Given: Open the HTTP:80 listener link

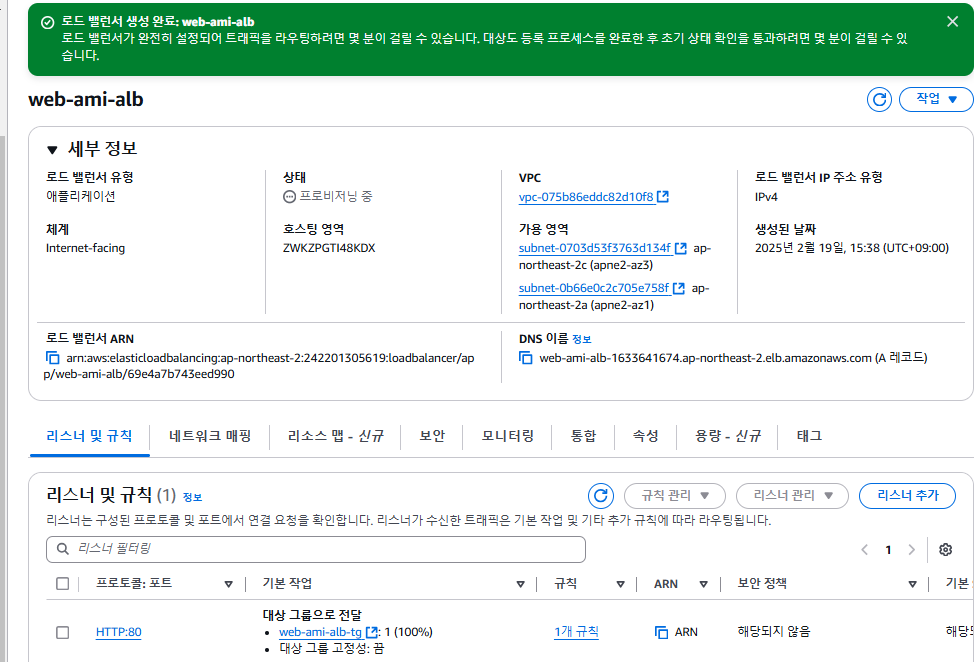Looking at the screenshot, I should pyautogui.click(x=119, y=632).
